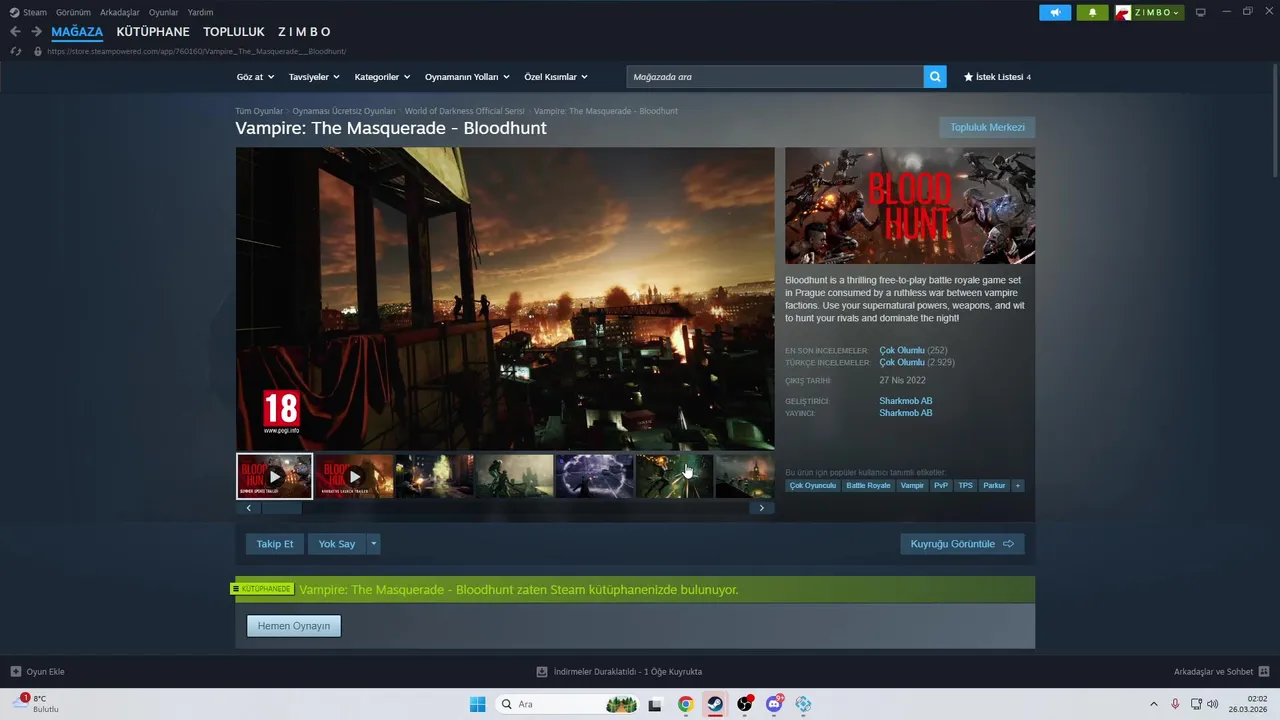Open World of Darkness Official Serisi breadcrumb
This screenshot has width=1280, height=720.
tap(465, 111)
